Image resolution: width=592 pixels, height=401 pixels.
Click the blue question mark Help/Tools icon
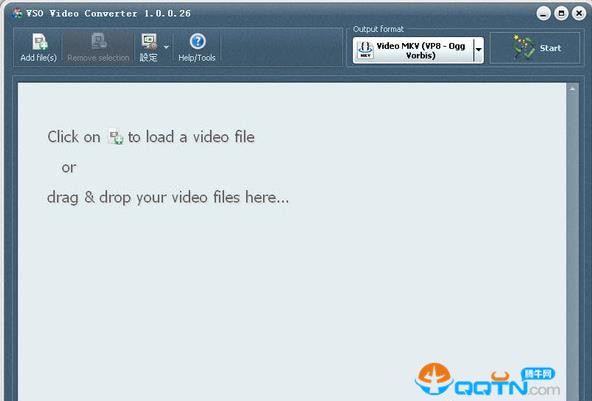click(197, 42)
